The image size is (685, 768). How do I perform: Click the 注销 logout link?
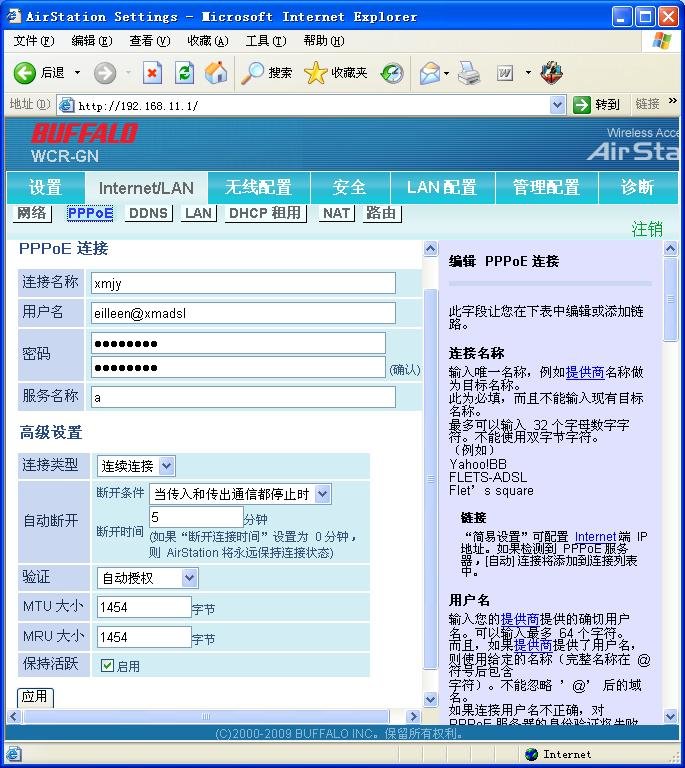point(646,229)
